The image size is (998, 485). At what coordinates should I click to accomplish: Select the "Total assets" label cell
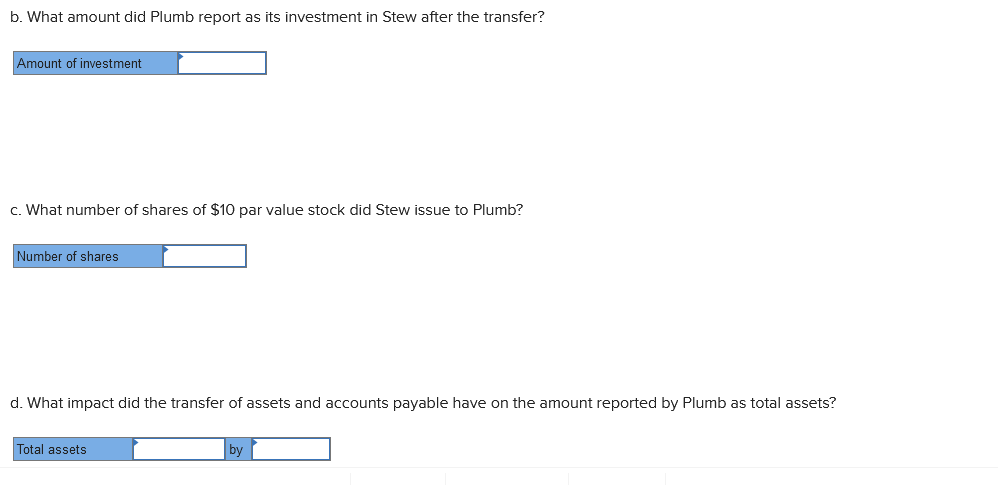[73, 449]
